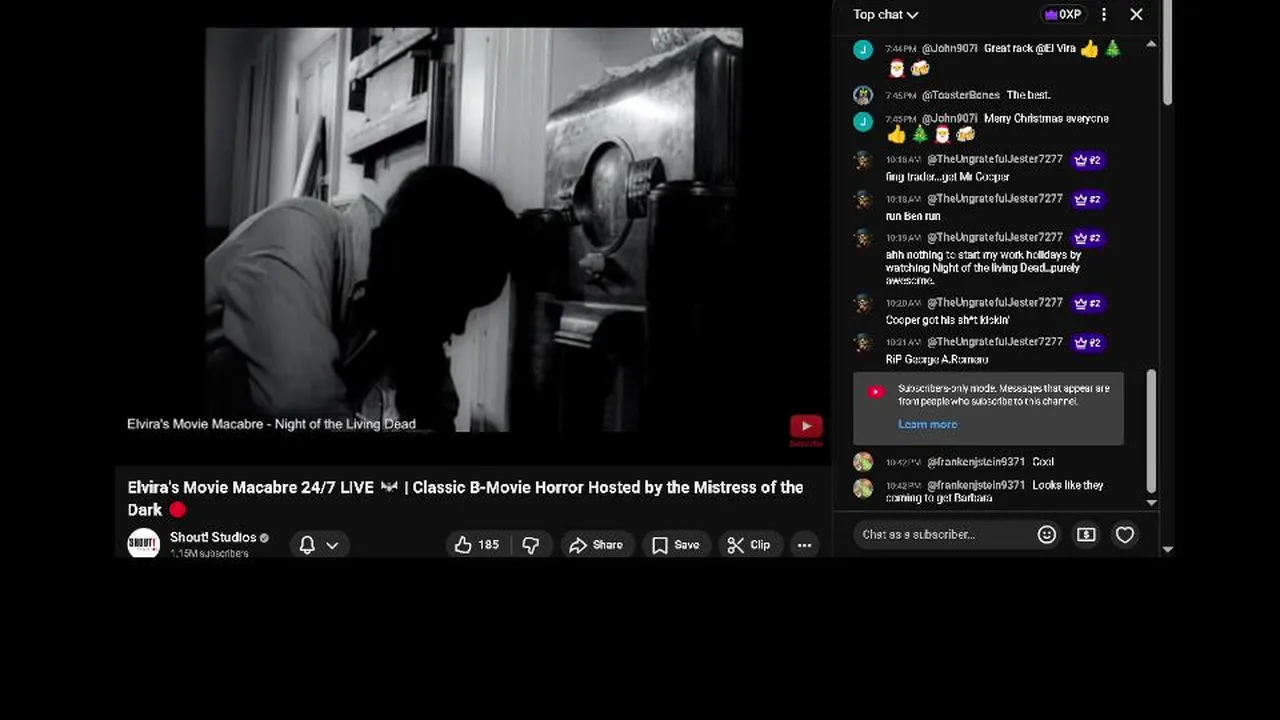1280x720 pixels.
Task: Close the live chat panel
Action: pyautogui.click(x=1136, y=14)
